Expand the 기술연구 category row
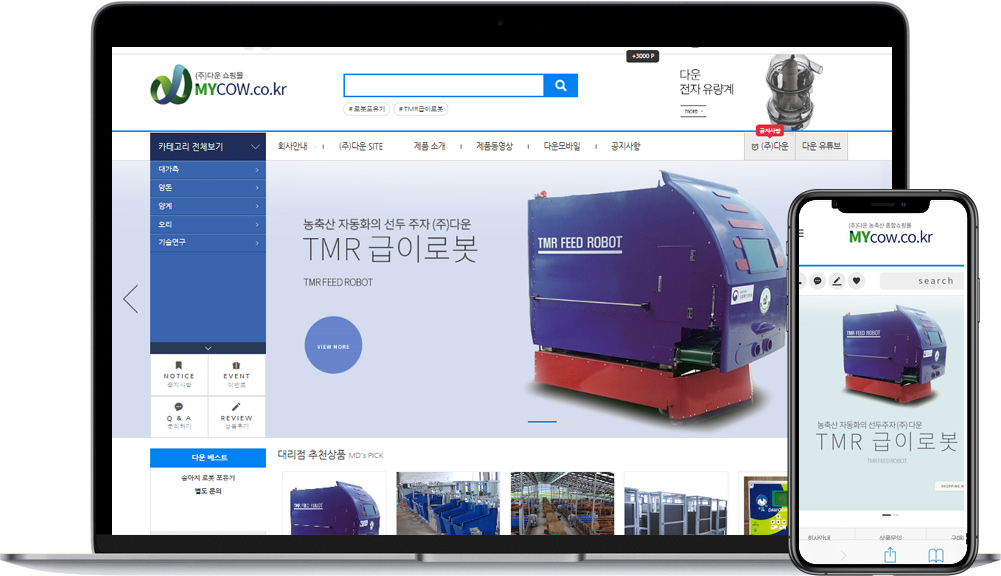This screenshot has height=576, width=1001. (208, 243)
